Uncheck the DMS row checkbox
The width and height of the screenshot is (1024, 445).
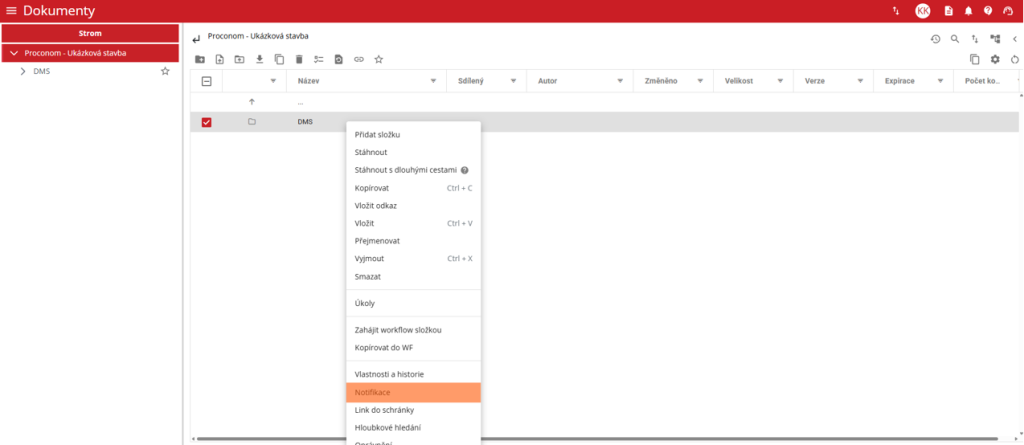point(207,122)
